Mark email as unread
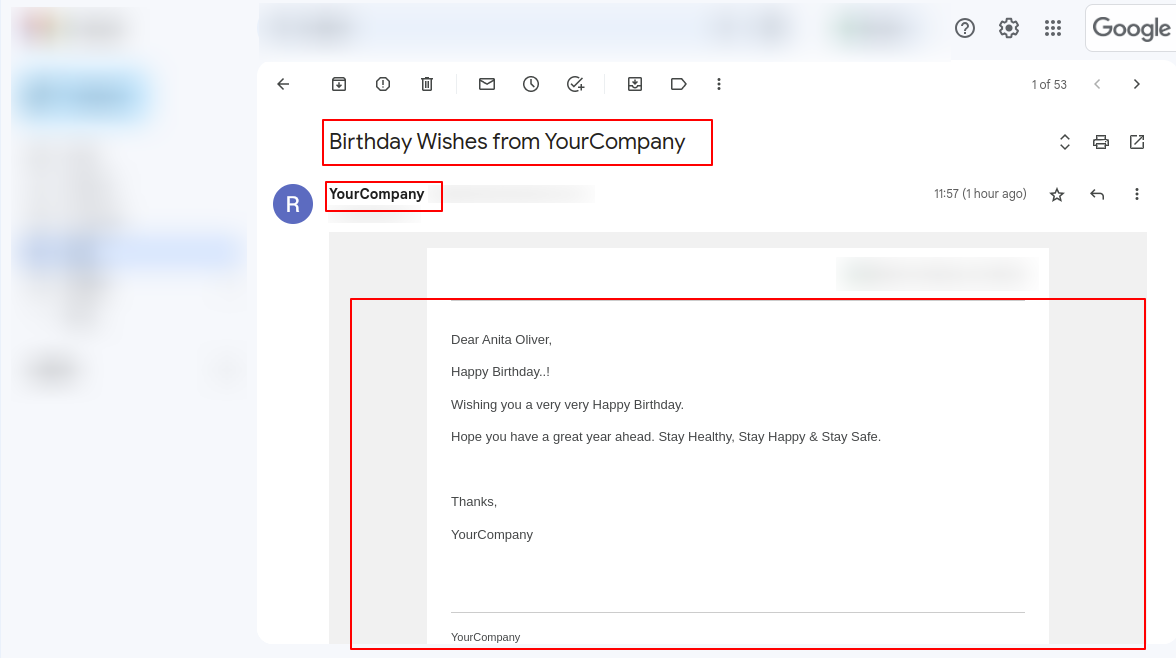Image resolution: width=1176 pixels, height=658 pixels. point(487,84)
